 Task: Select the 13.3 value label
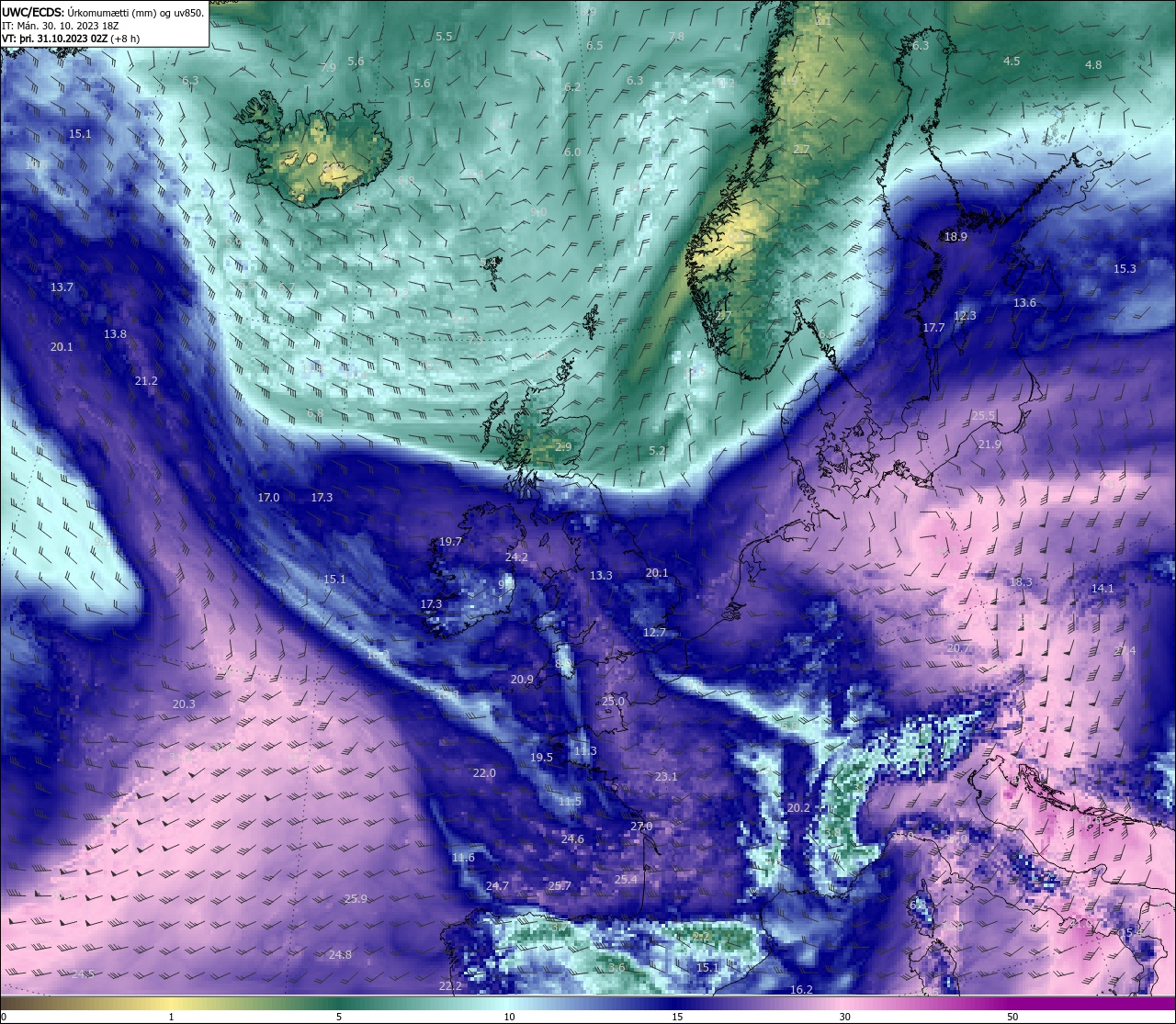(601, 575)
